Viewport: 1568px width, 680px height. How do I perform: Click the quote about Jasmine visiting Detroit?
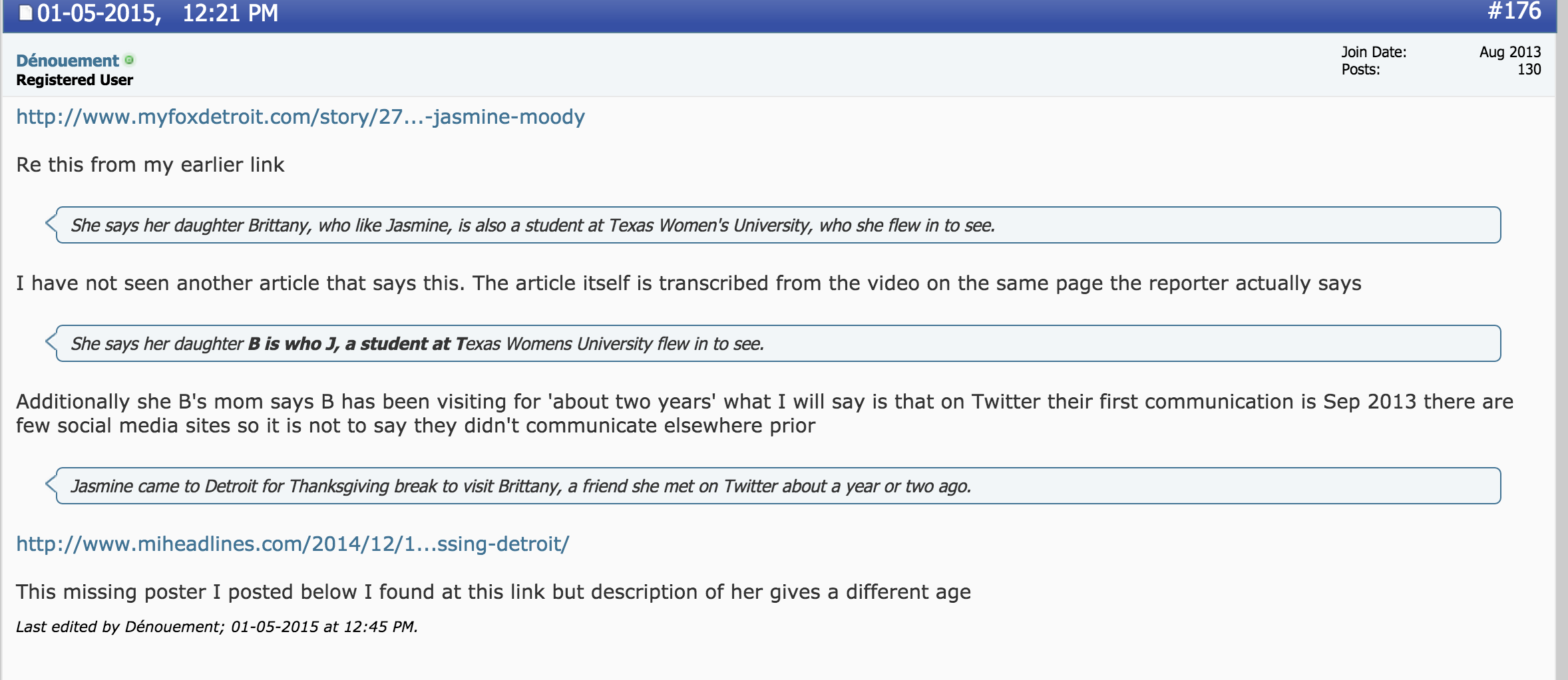520,486
